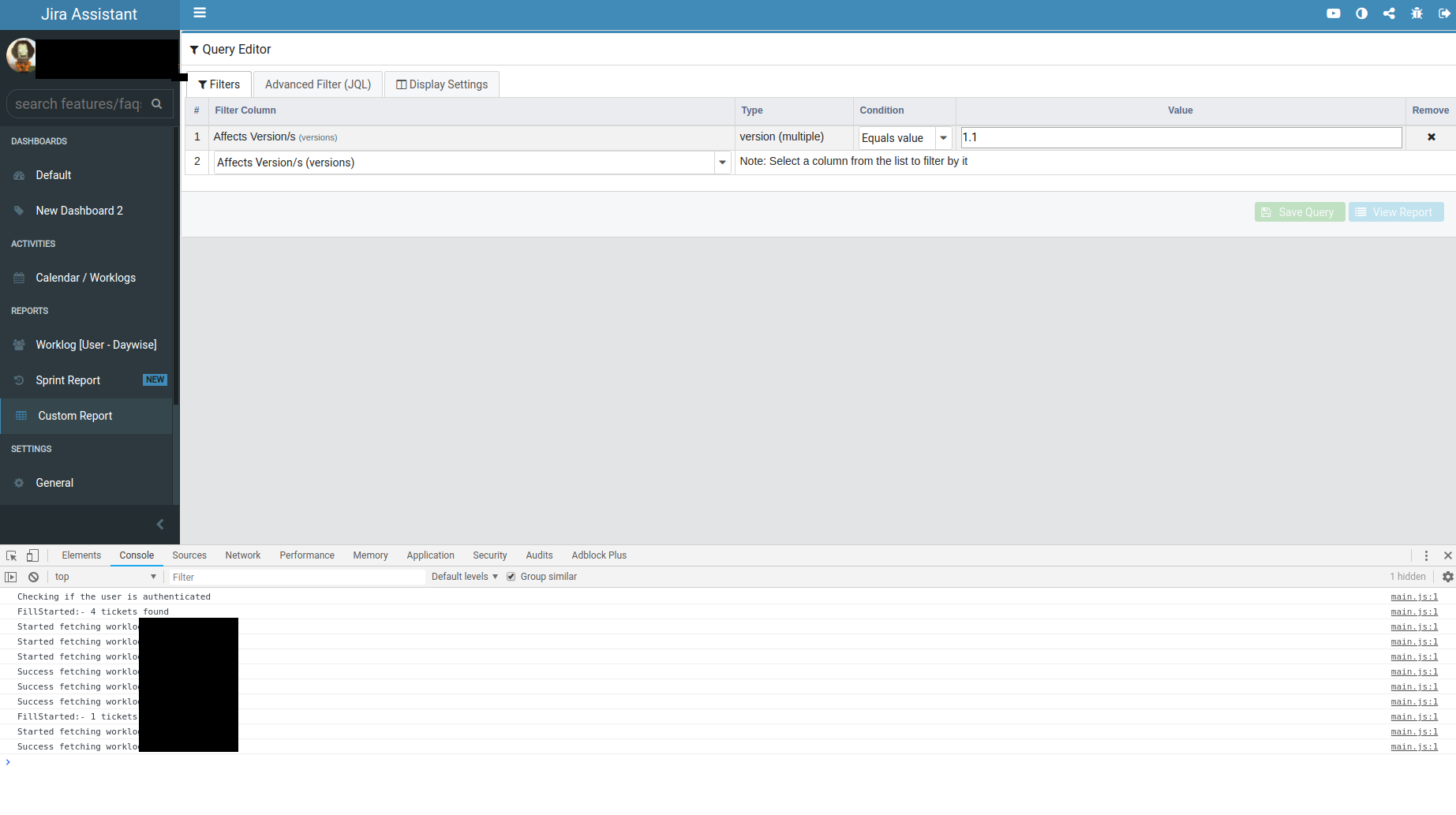Open Worklog [User - Daywise] report
1456x815 pixels.
coord(95,345)
